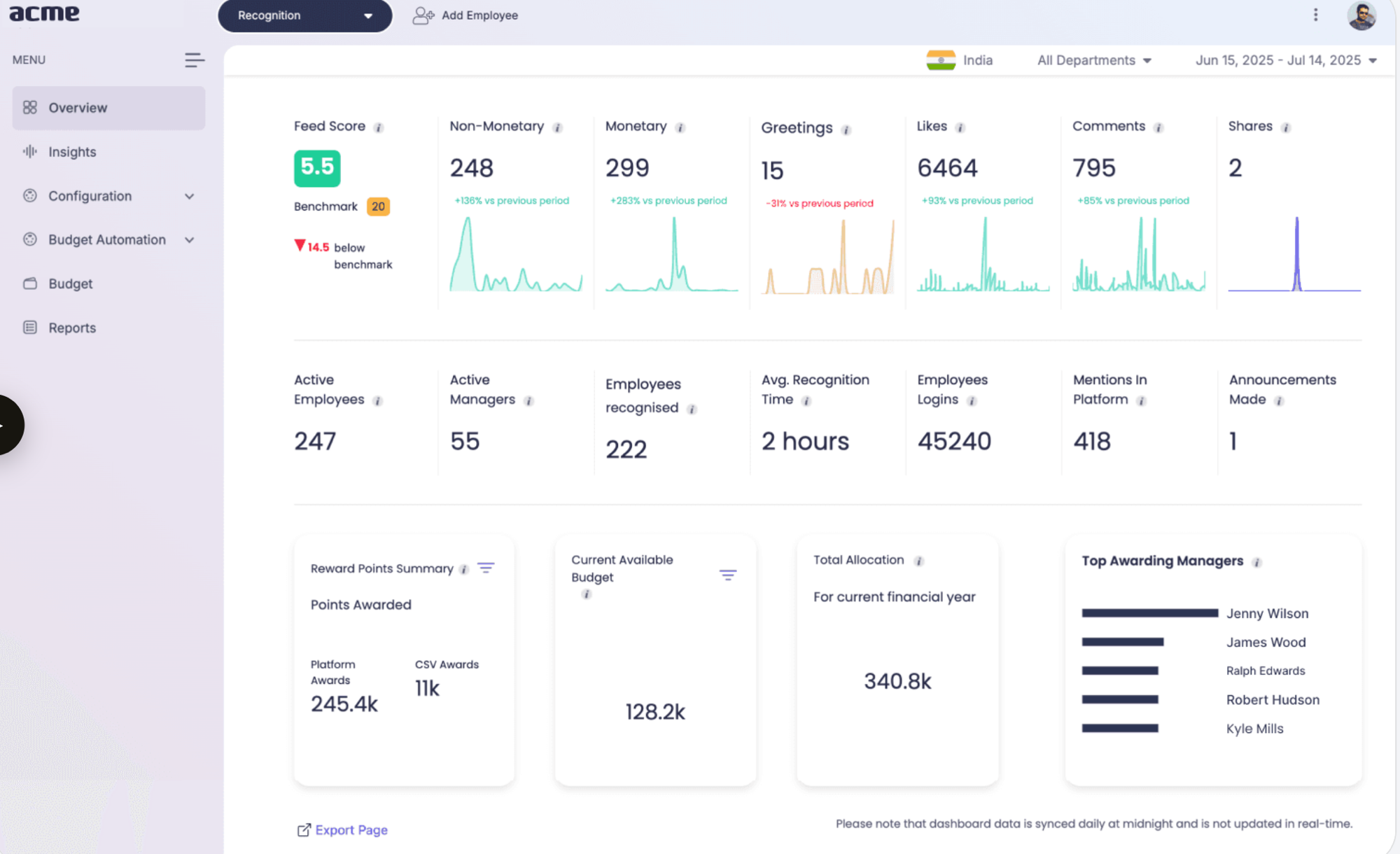Click the Insights waveform icon
1400x854 pixels.
click(29, 151)
